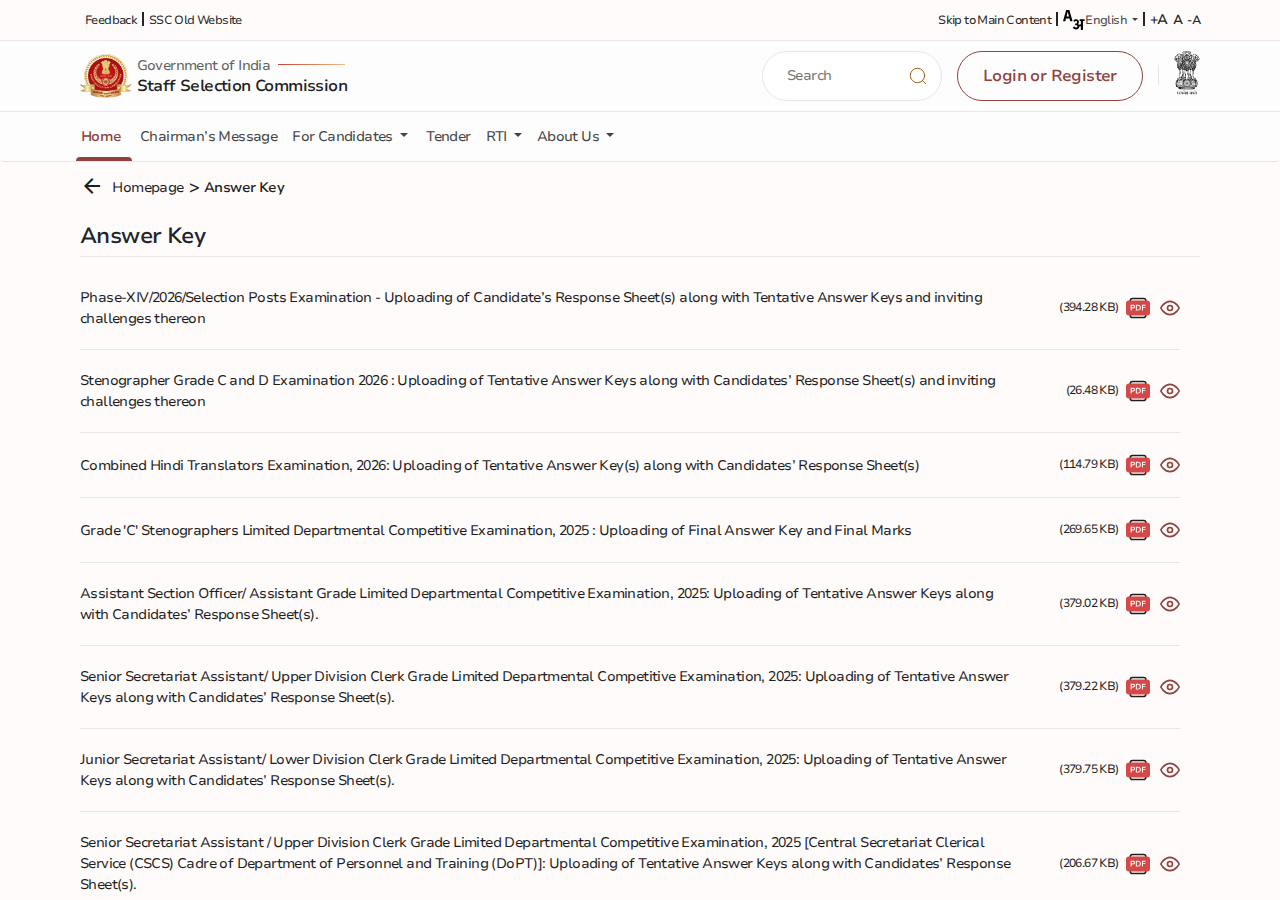Increase font size with +A
This screenshot has height=900, width=1280.
click(x=1158, y=20)
